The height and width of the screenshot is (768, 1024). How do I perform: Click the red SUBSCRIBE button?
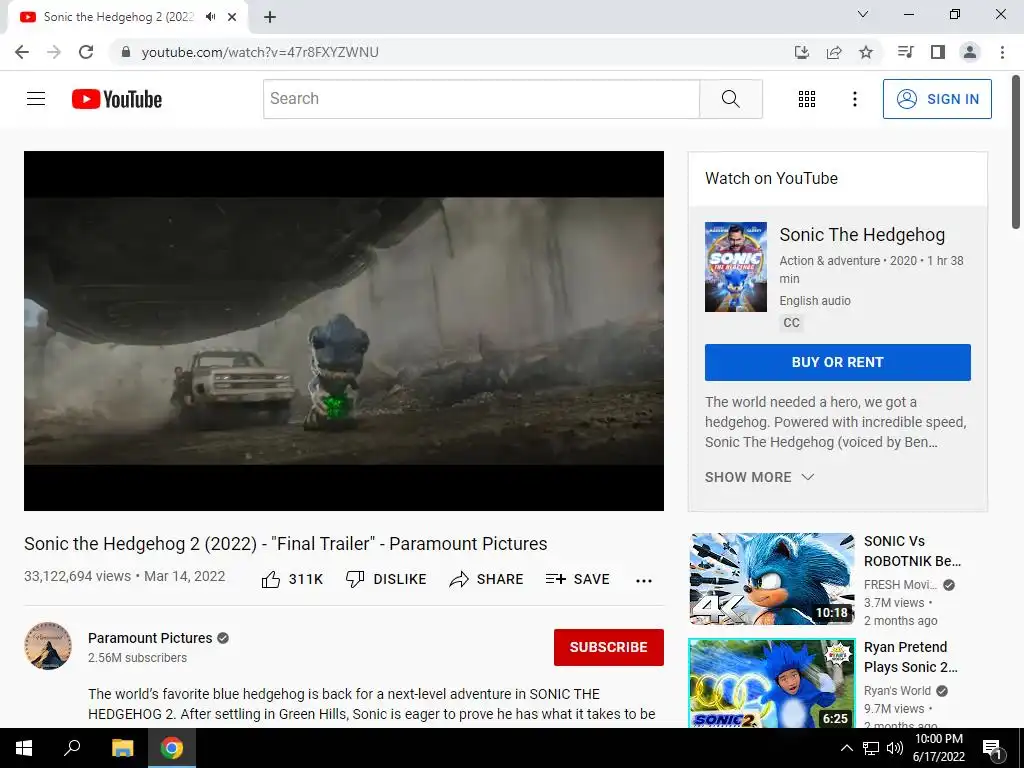(x=609, y=647)
